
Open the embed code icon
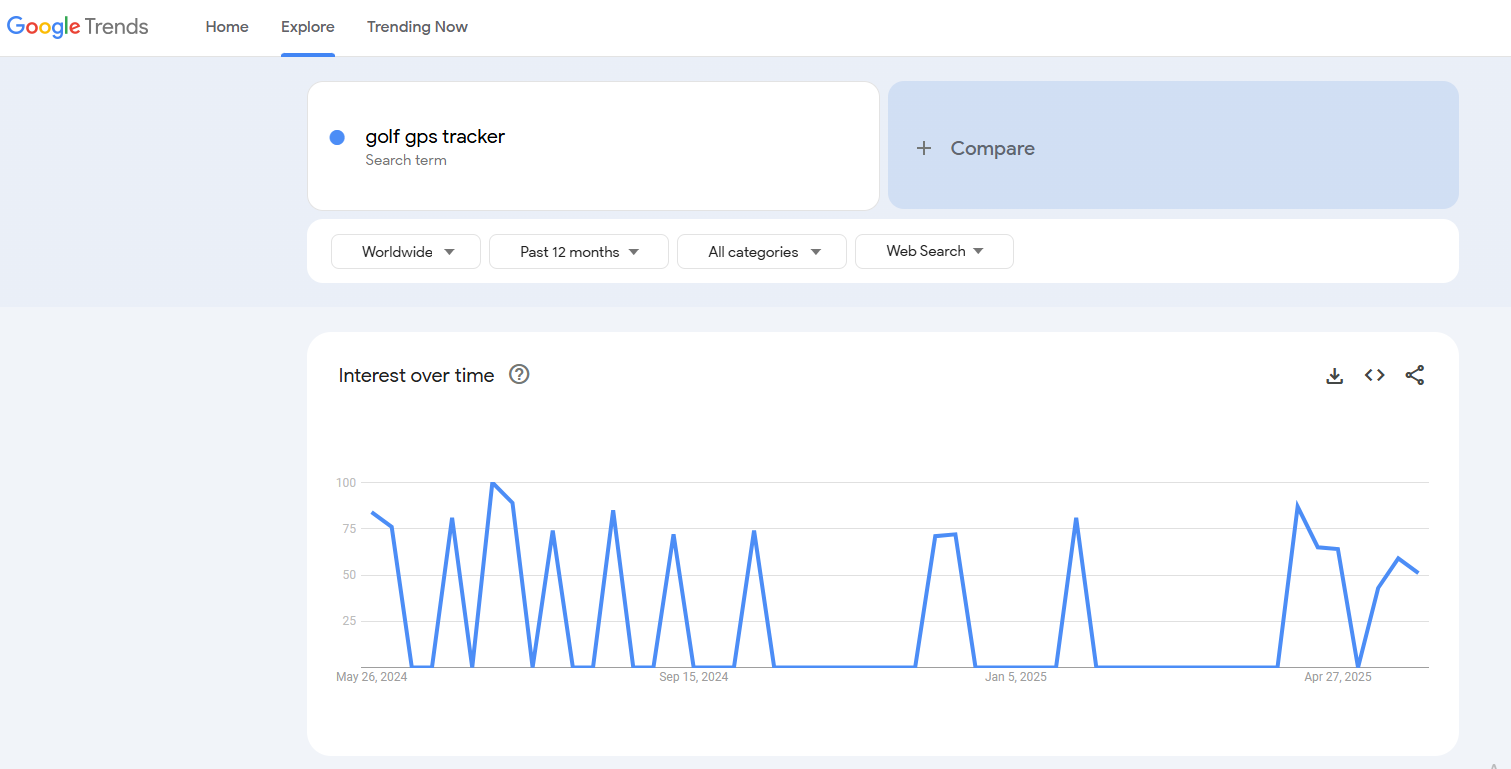(1375, 375)
